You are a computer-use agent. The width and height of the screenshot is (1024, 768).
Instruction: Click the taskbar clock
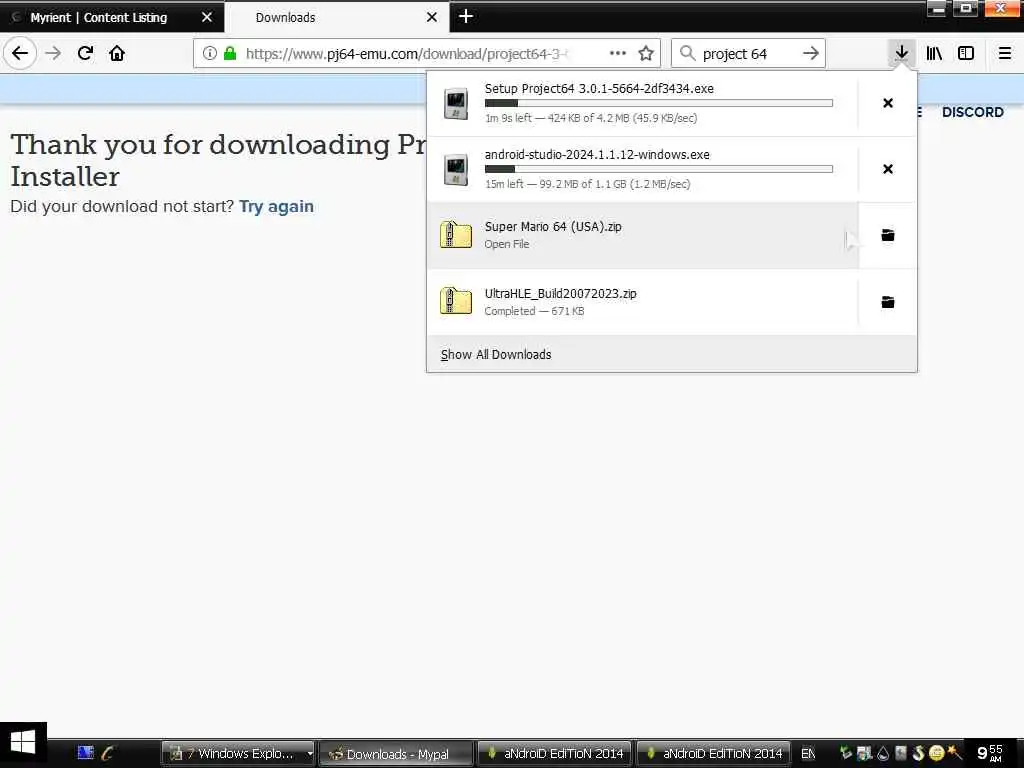coord(990,753)
